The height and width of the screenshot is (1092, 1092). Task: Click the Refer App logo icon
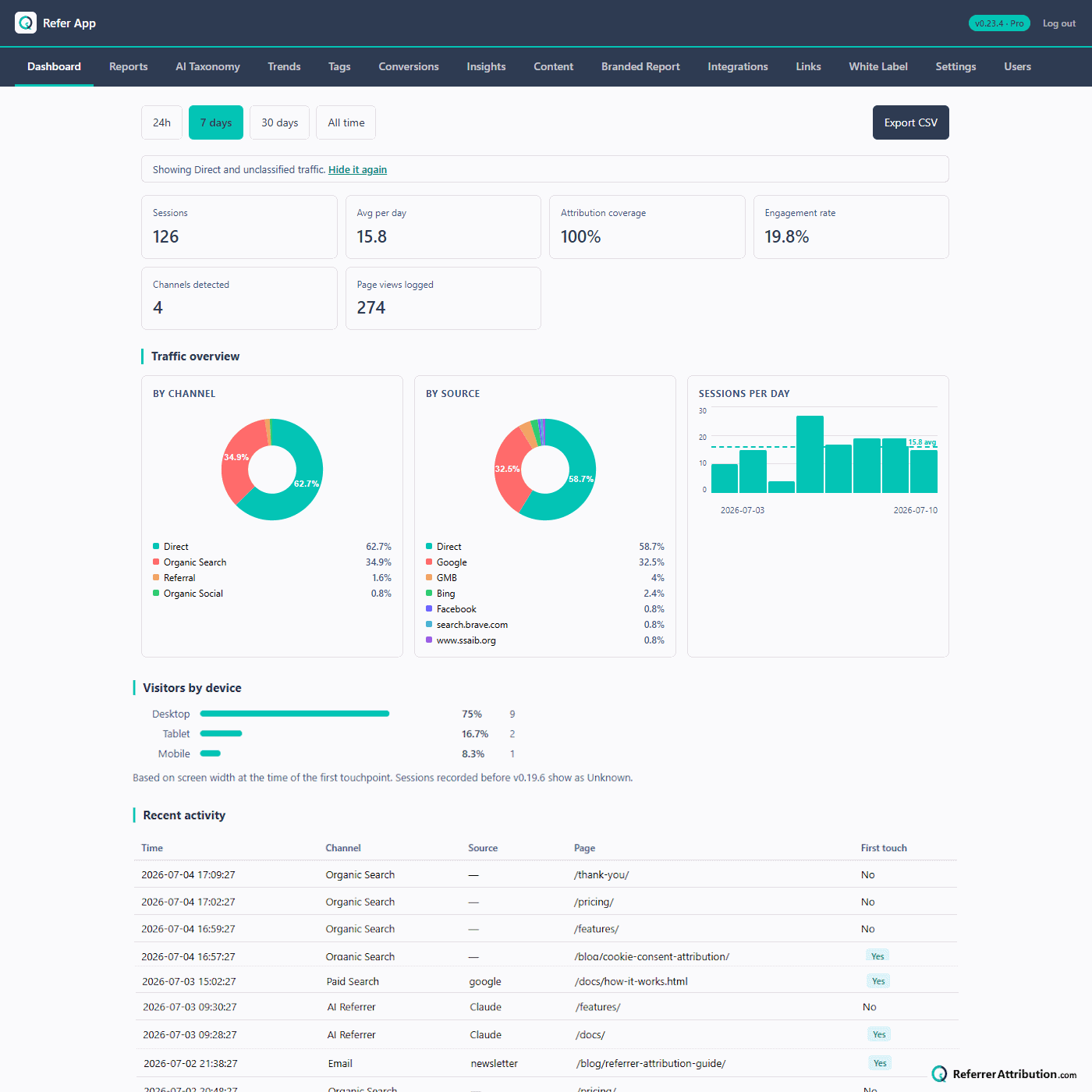point(26,23)
